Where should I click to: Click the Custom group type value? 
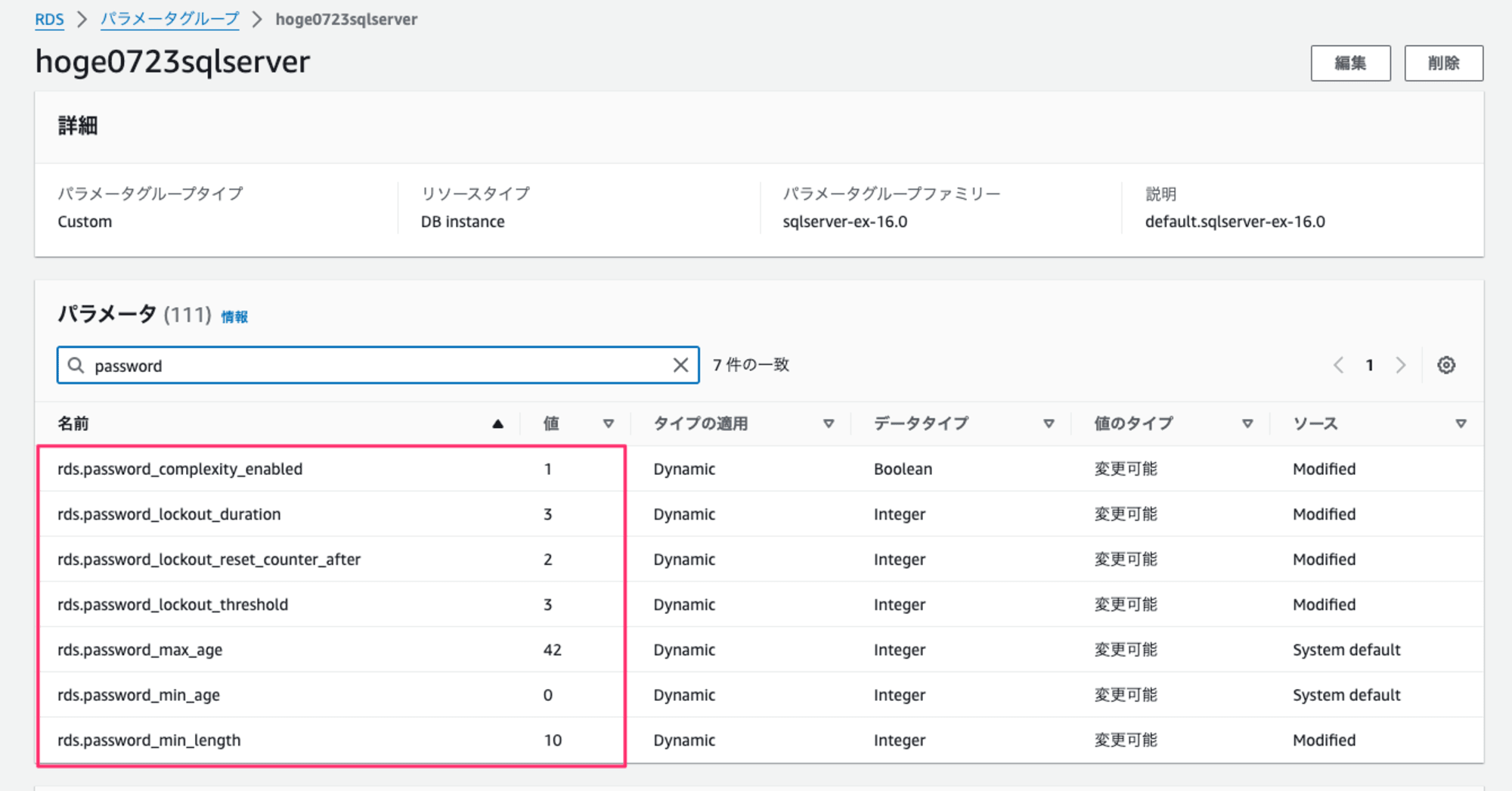click(85, 222)
